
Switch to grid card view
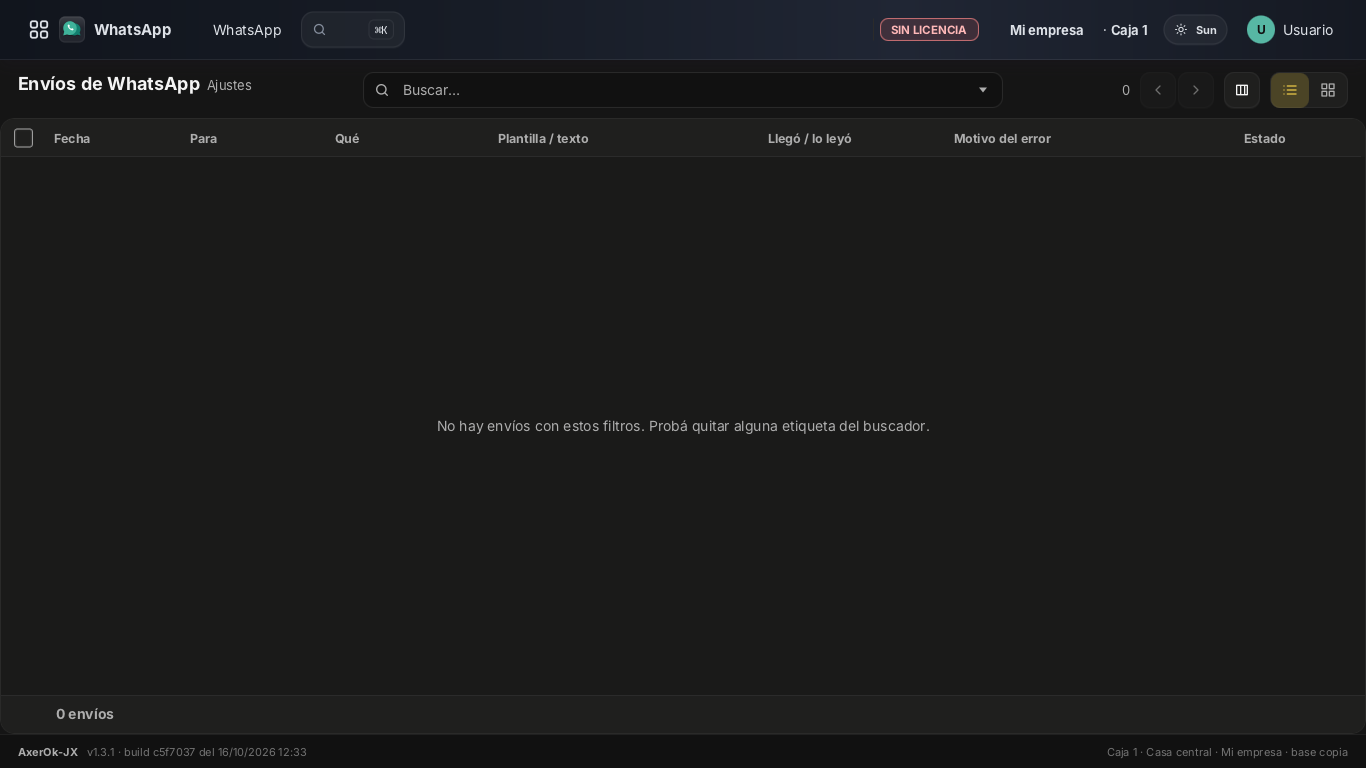pyautogui.click(x=1328, y=90)
